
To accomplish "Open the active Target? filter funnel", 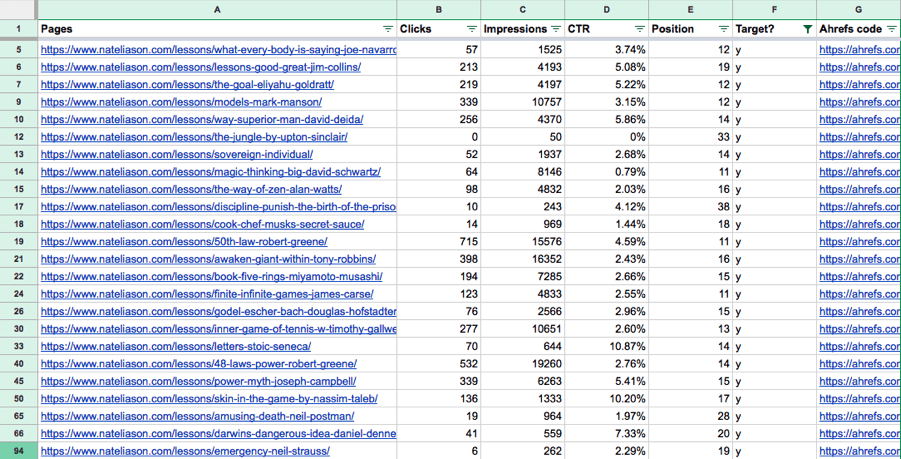I will [x=807, y=29].
